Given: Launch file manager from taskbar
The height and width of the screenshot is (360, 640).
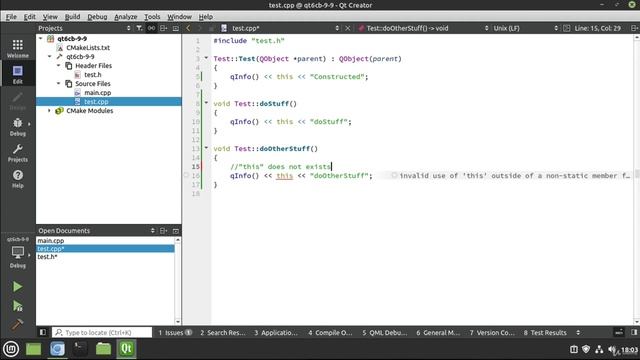Looking at the screenshot, I should click(x=33, y=349).
